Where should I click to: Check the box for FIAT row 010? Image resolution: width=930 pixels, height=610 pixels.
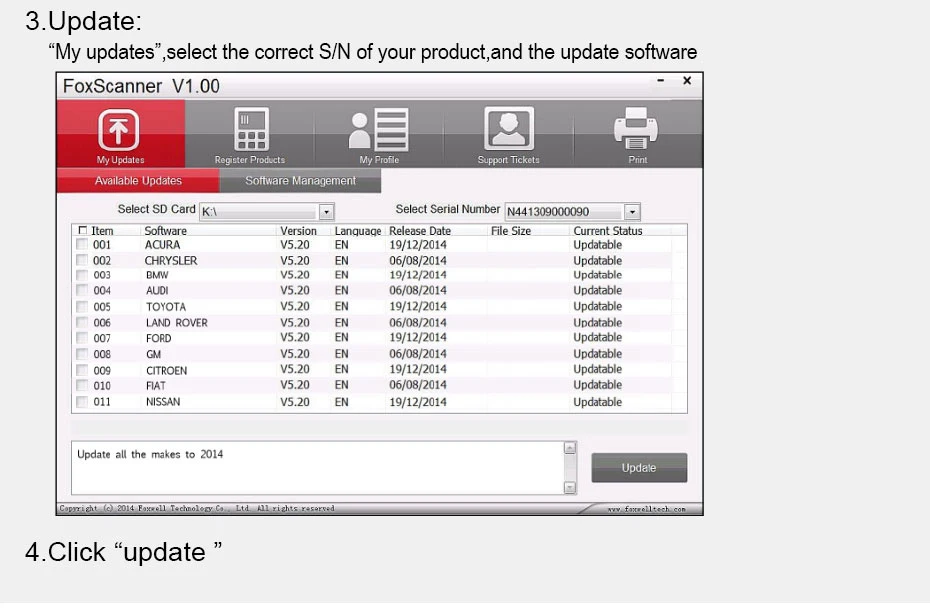tap(82, 385)
